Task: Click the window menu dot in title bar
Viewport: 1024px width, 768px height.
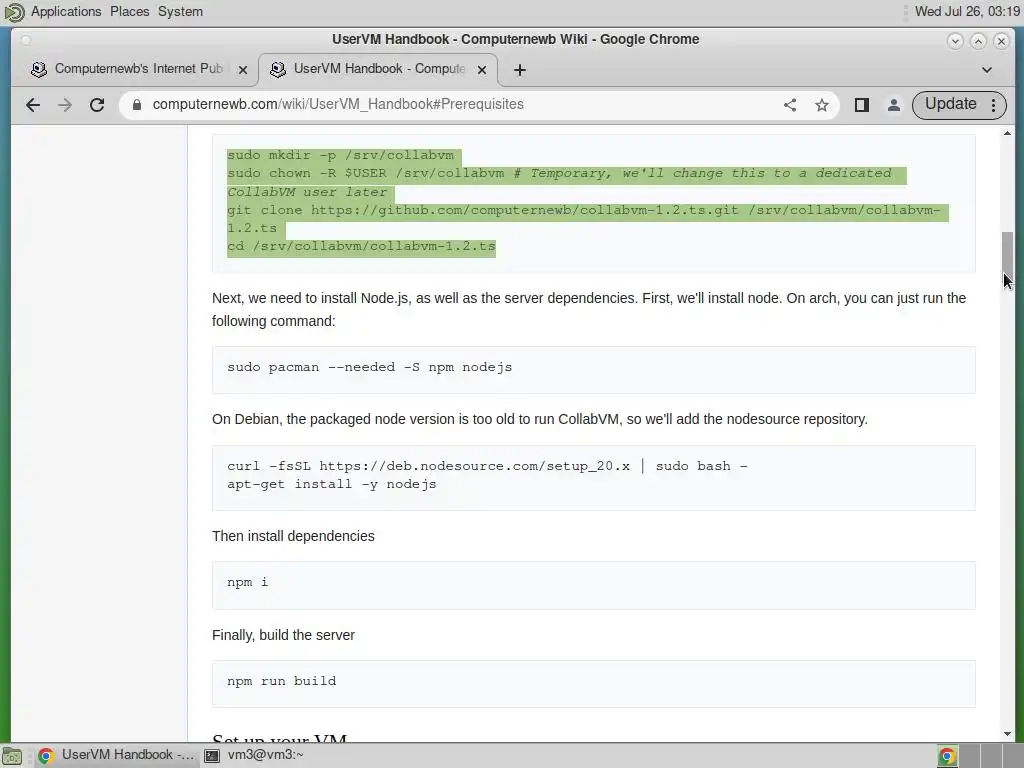Action: click(26, 40)
